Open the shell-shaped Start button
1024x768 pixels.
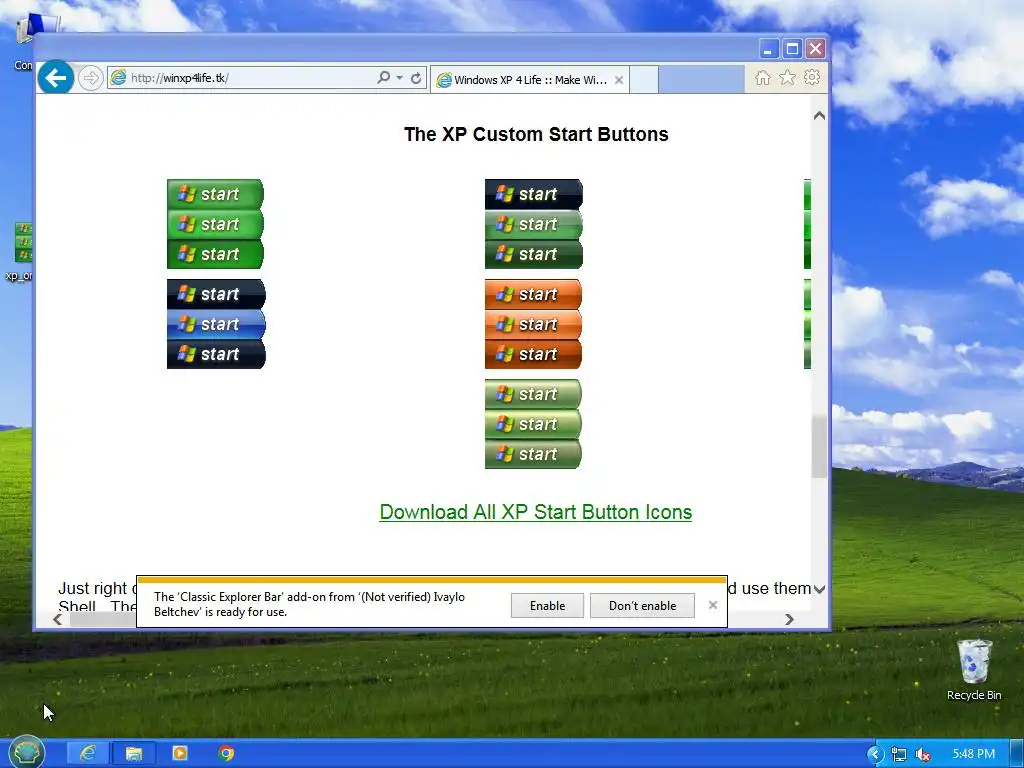[x=27, y=752]
